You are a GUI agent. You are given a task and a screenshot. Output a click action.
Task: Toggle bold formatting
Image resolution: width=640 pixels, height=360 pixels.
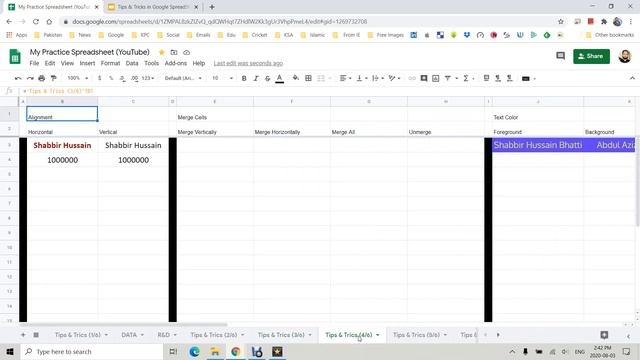(244, 78)
